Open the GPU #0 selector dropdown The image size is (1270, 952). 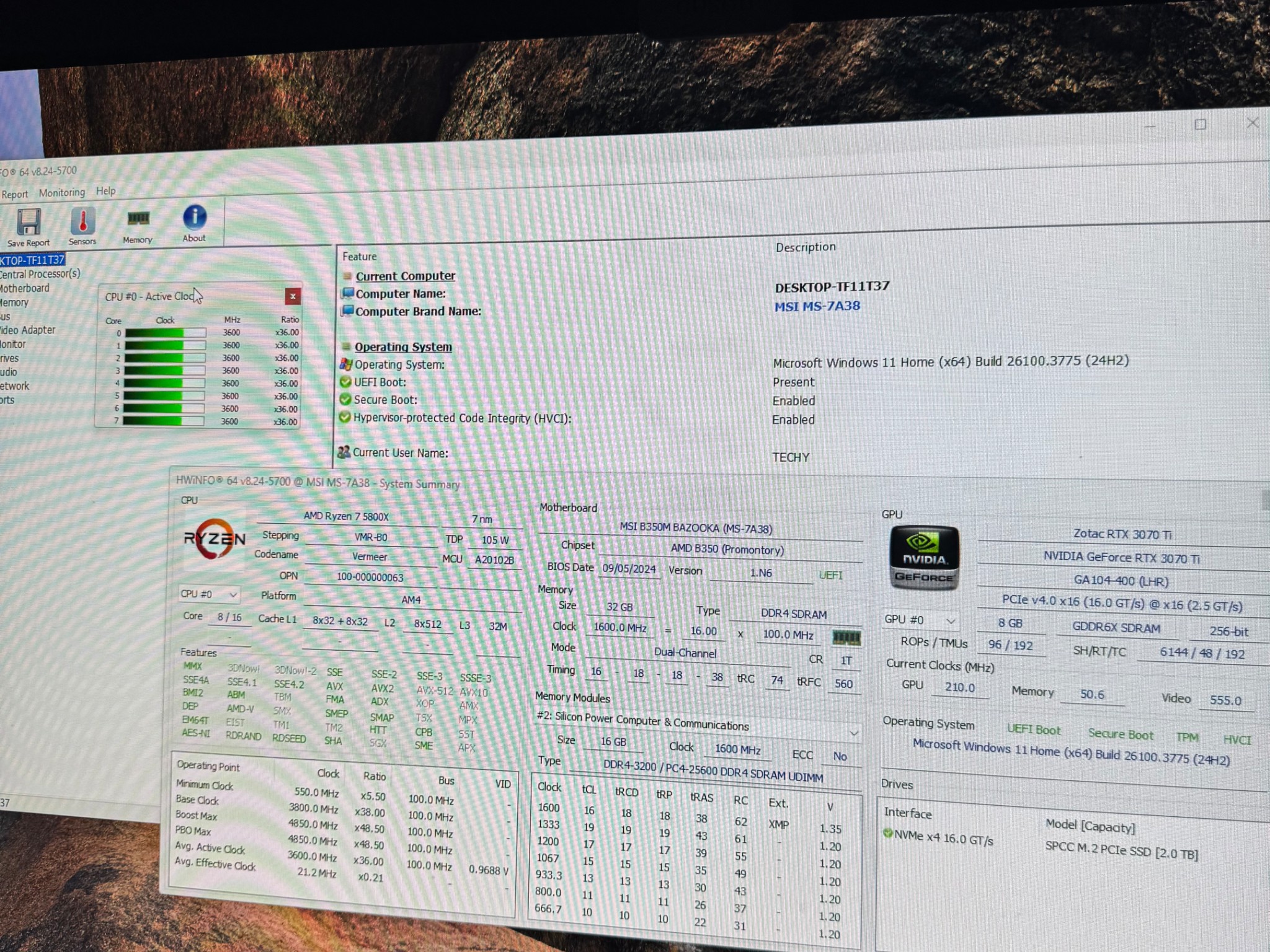tap(920, 620)
